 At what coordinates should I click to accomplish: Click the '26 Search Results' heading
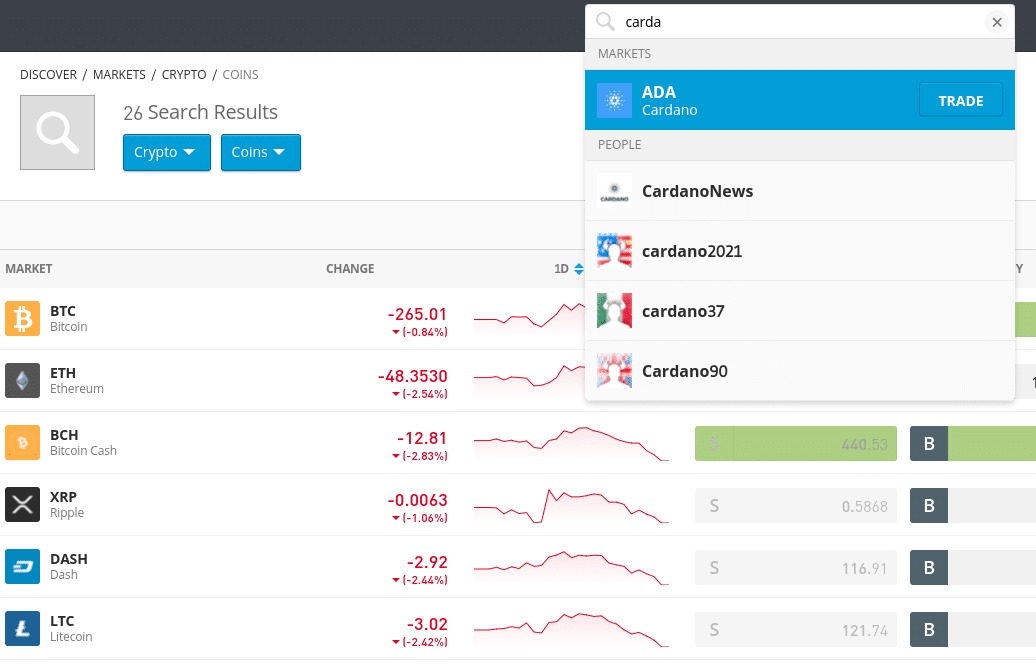pos(201,112)
